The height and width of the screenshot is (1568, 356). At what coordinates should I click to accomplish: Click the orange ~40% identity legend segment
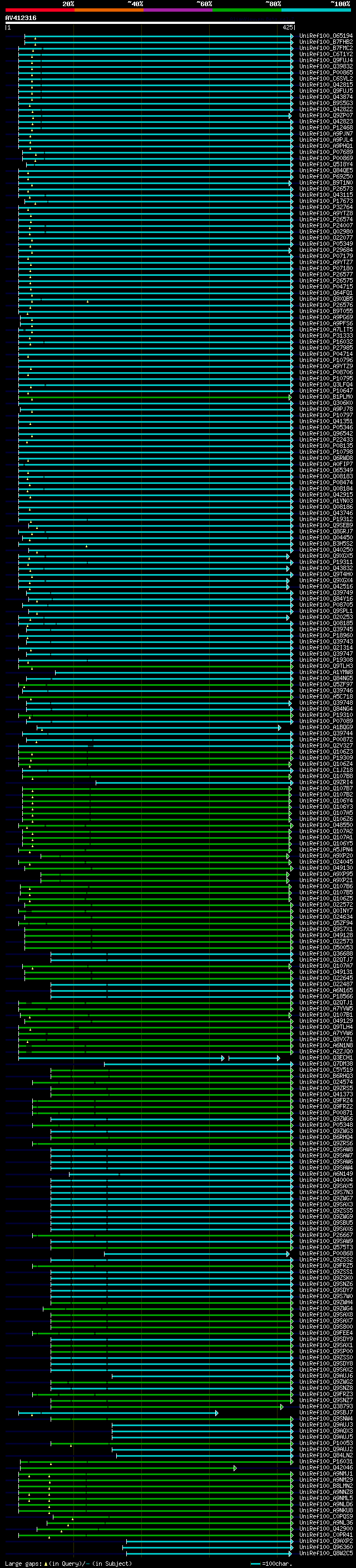[x=109, y=10]
